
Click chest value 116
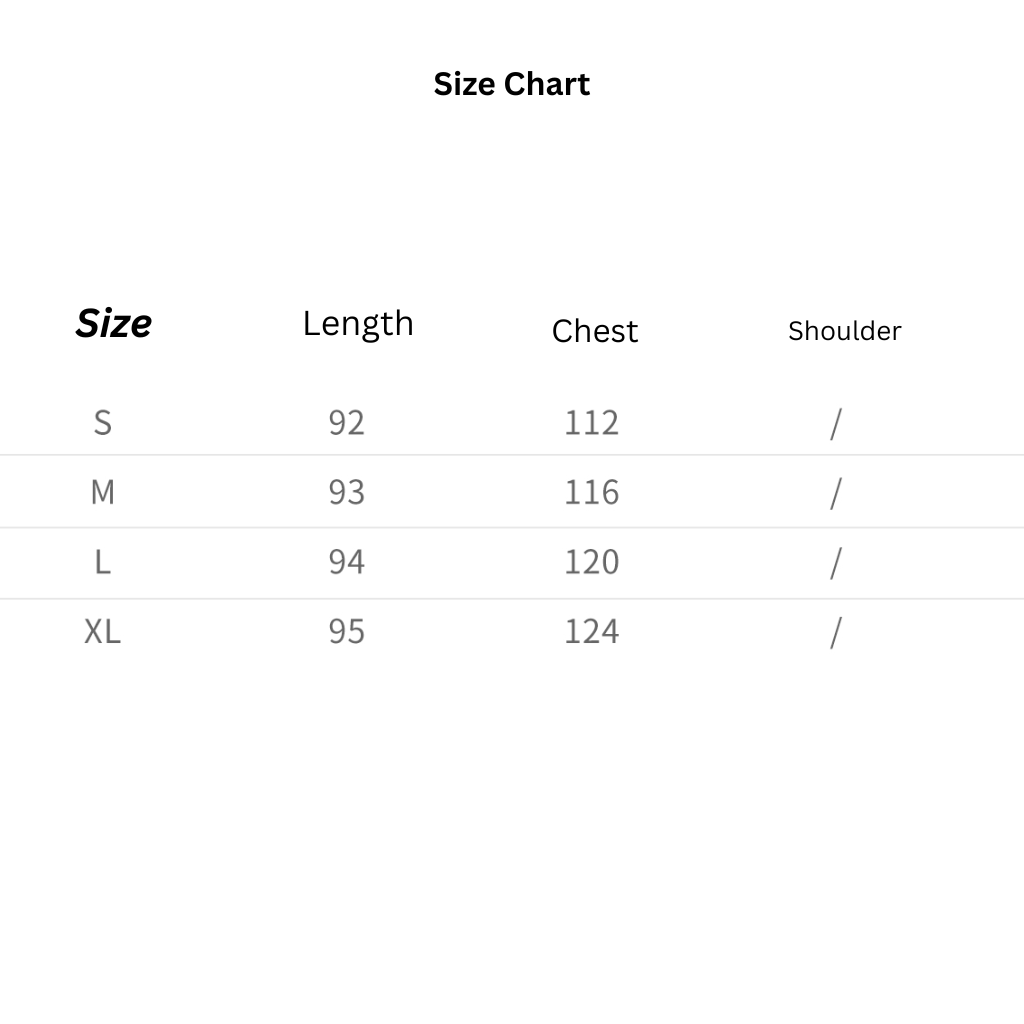591,492
